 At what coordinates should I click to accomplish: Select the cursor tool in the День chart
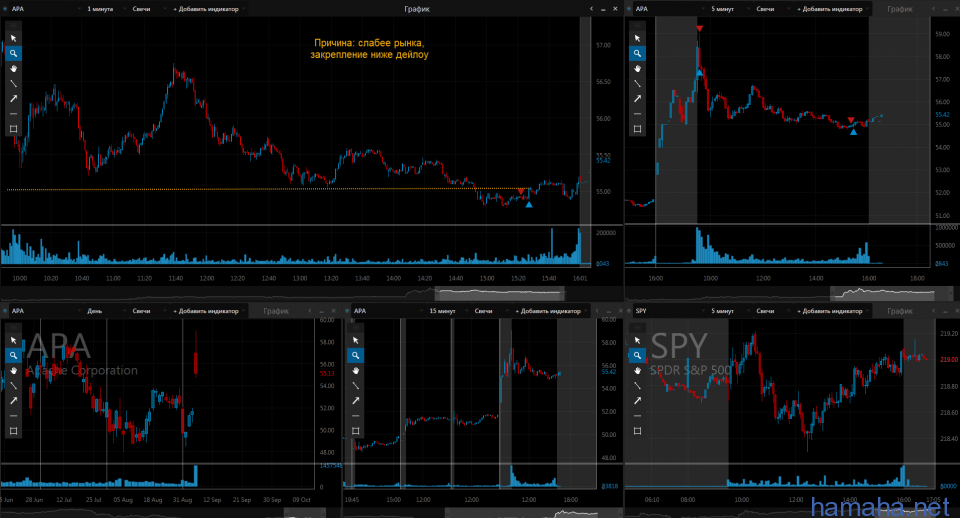[13, 340]
